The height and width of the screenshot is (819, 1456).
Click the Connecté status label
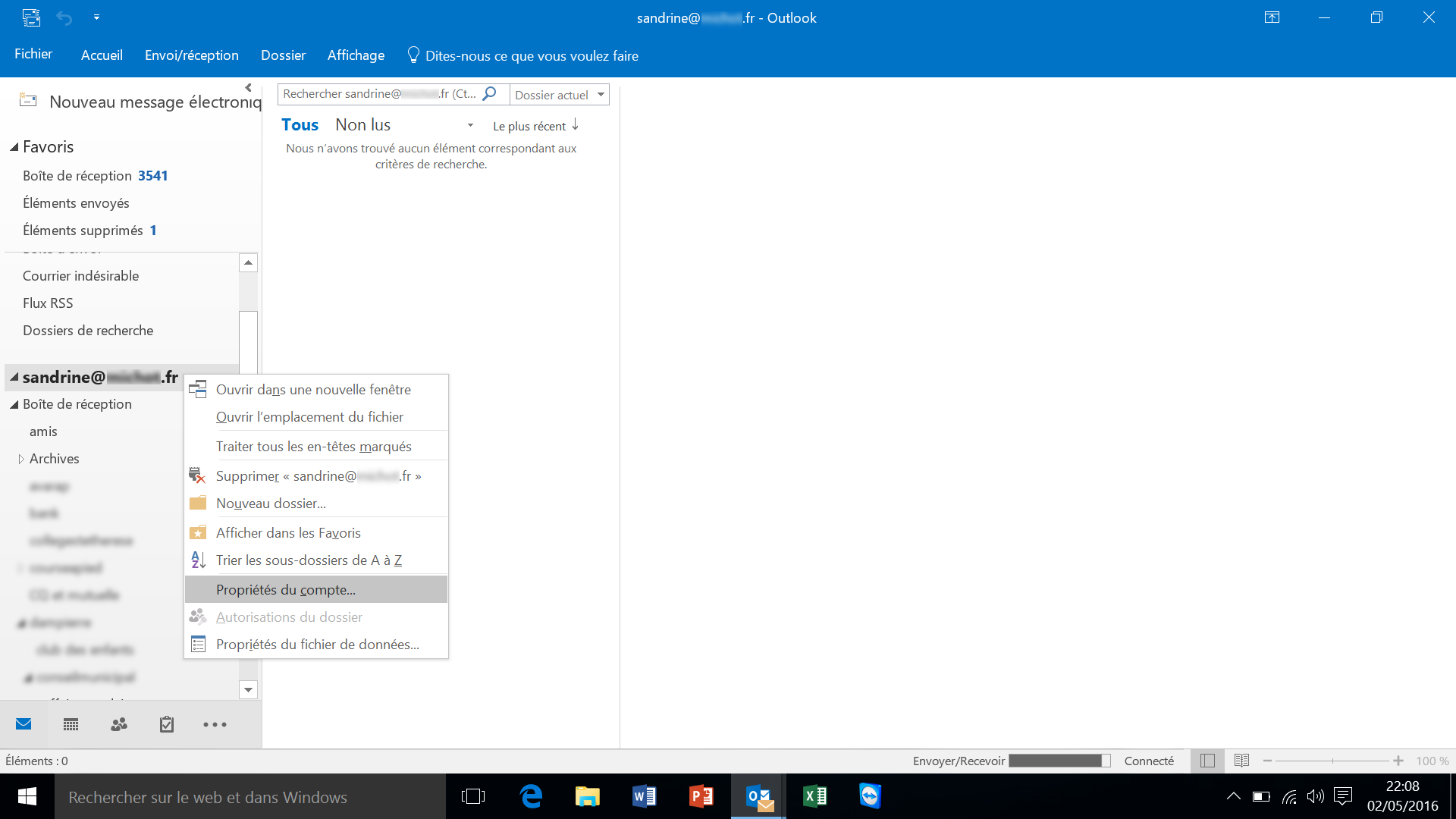[x=1149, y=761]
